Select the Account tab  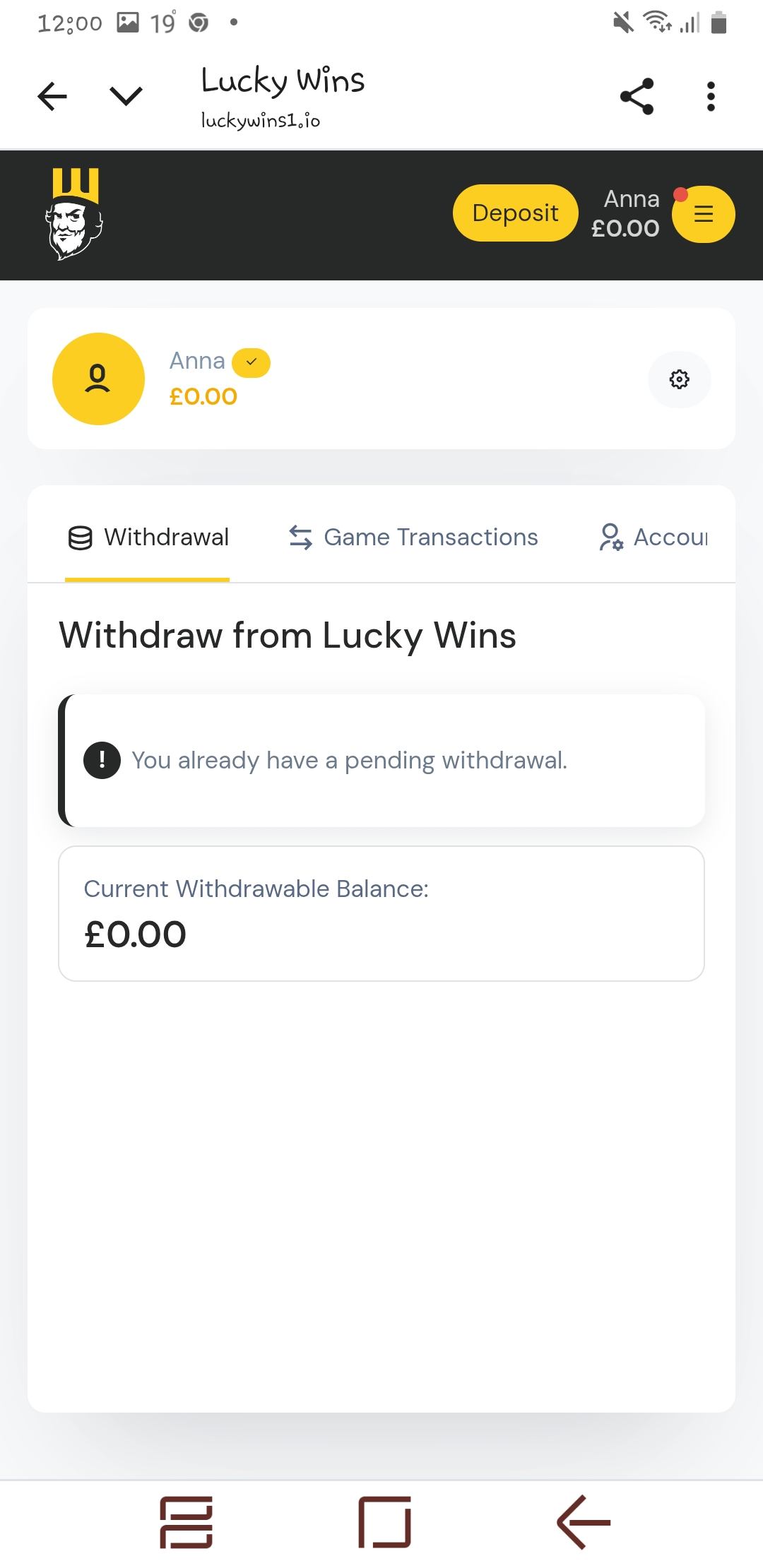tap(653, 537)
